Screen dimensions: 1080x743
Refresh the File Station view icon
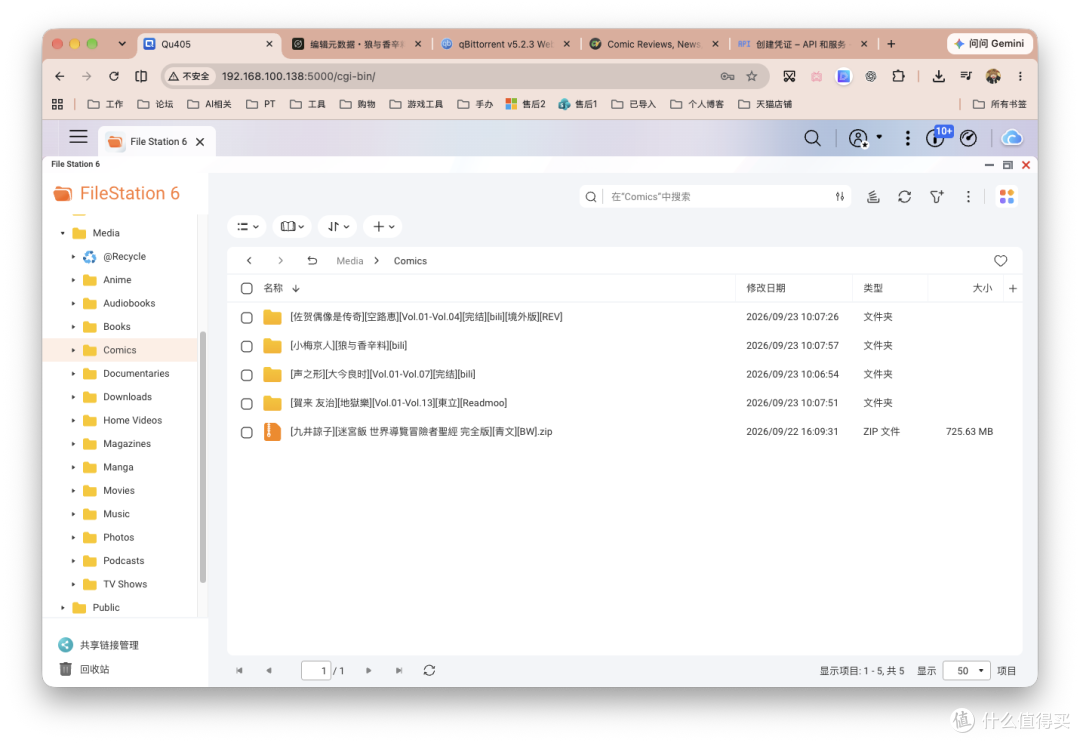904,197
